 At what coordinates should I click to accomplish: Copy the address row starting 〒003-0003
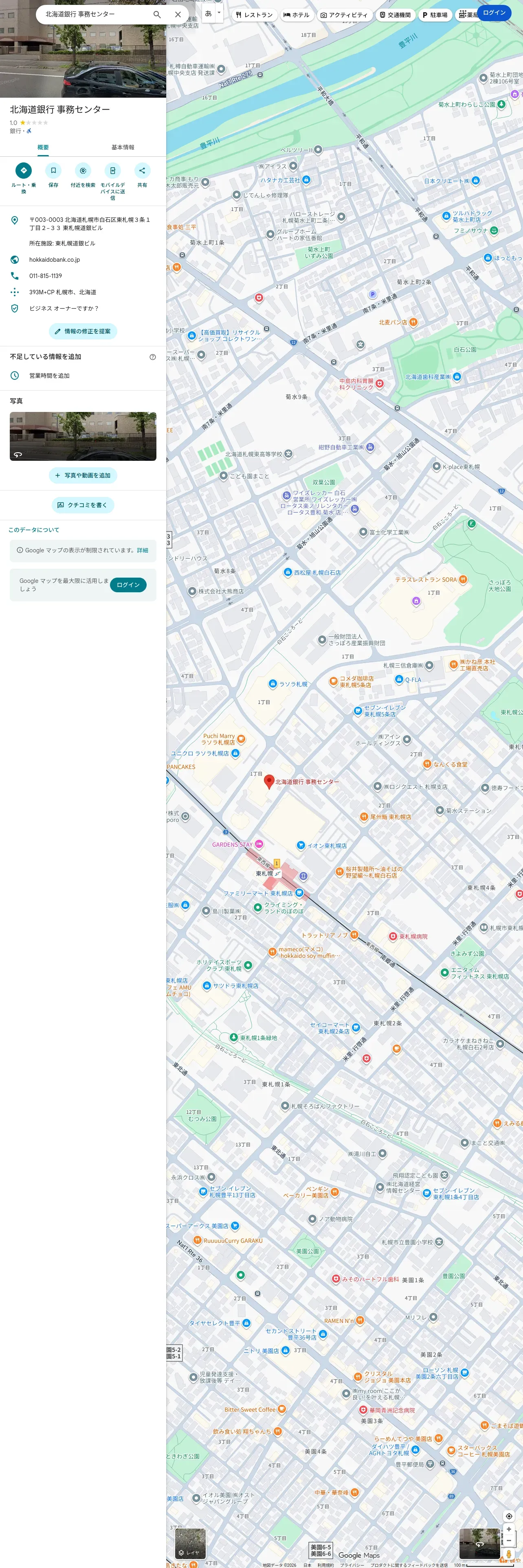click(x=83, y=223)
